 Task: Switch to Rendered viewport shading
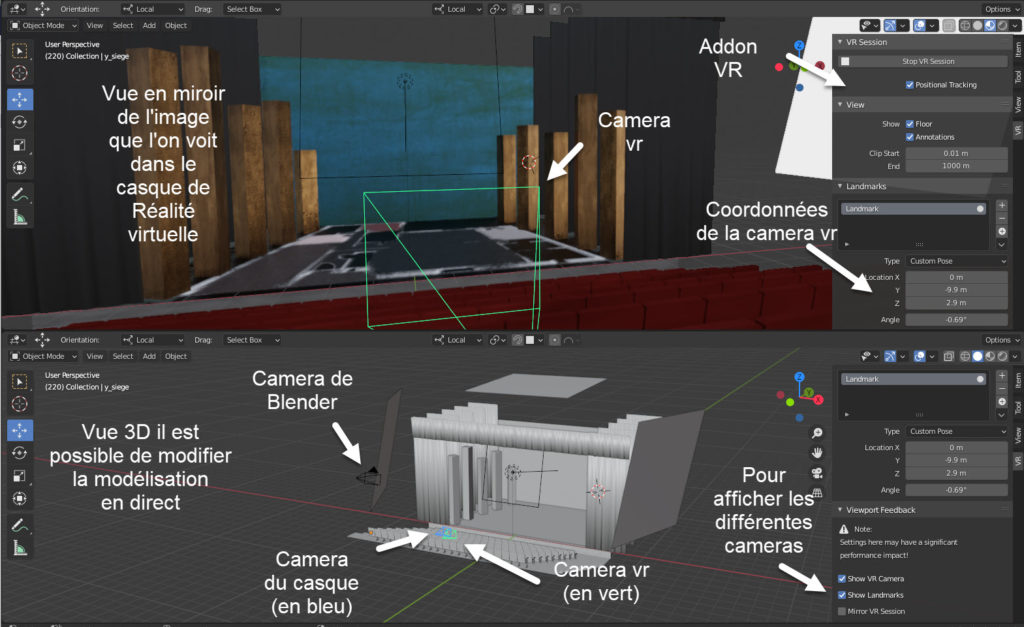[x=1001, y=25]
